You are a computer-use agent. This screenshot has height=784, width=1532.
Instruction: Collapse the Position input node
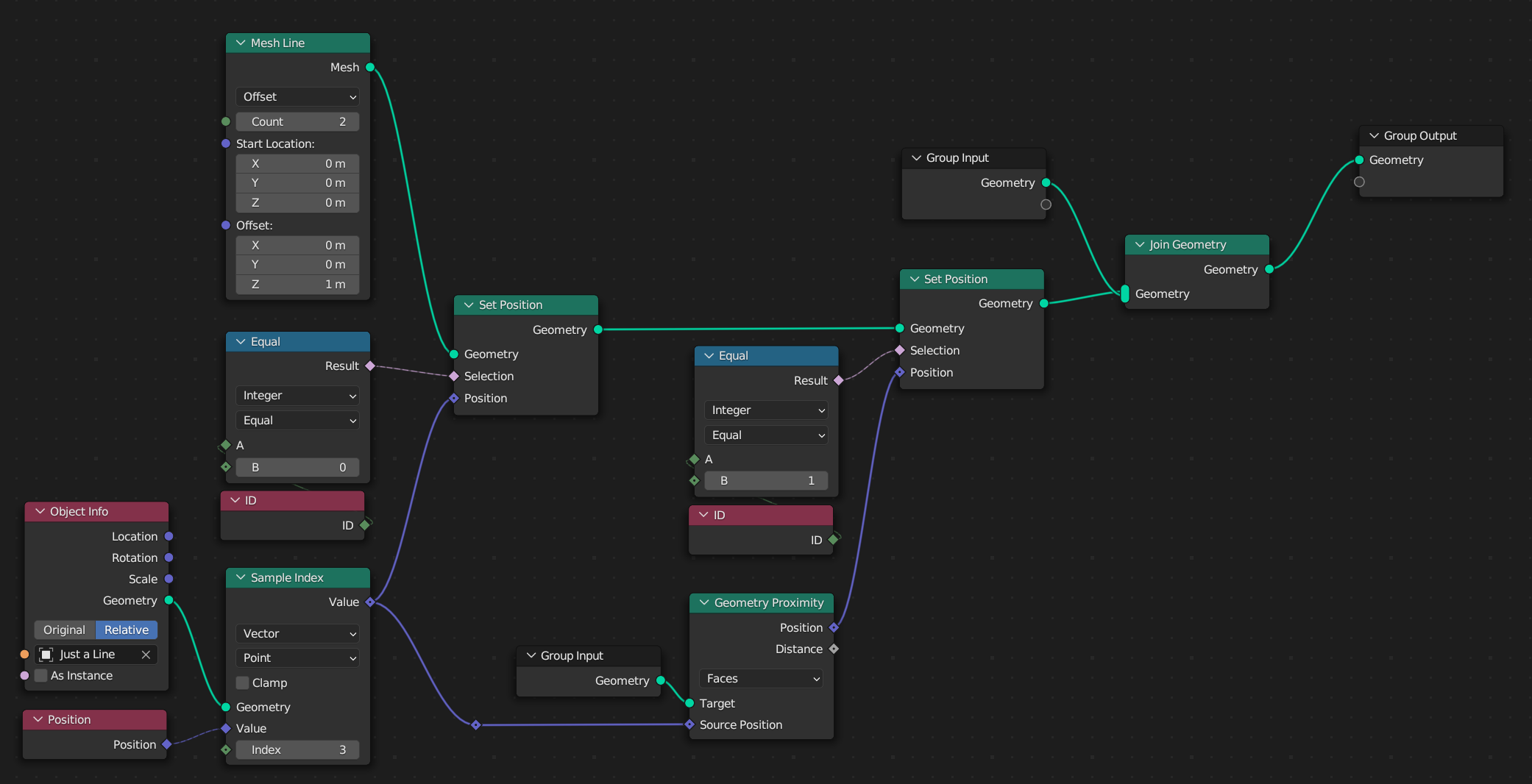[x=38, y=719]
